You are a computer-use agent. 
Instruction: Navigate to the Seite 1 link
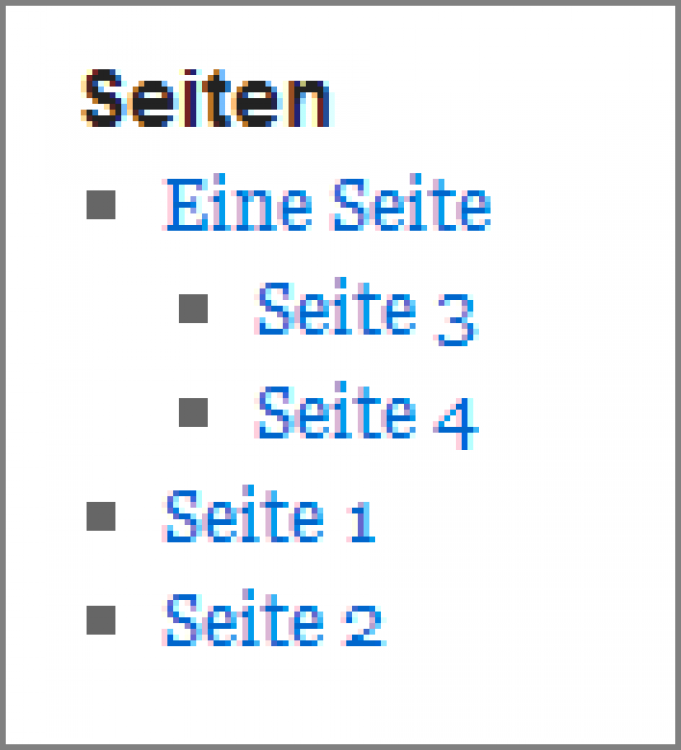(x=270, y=518)
